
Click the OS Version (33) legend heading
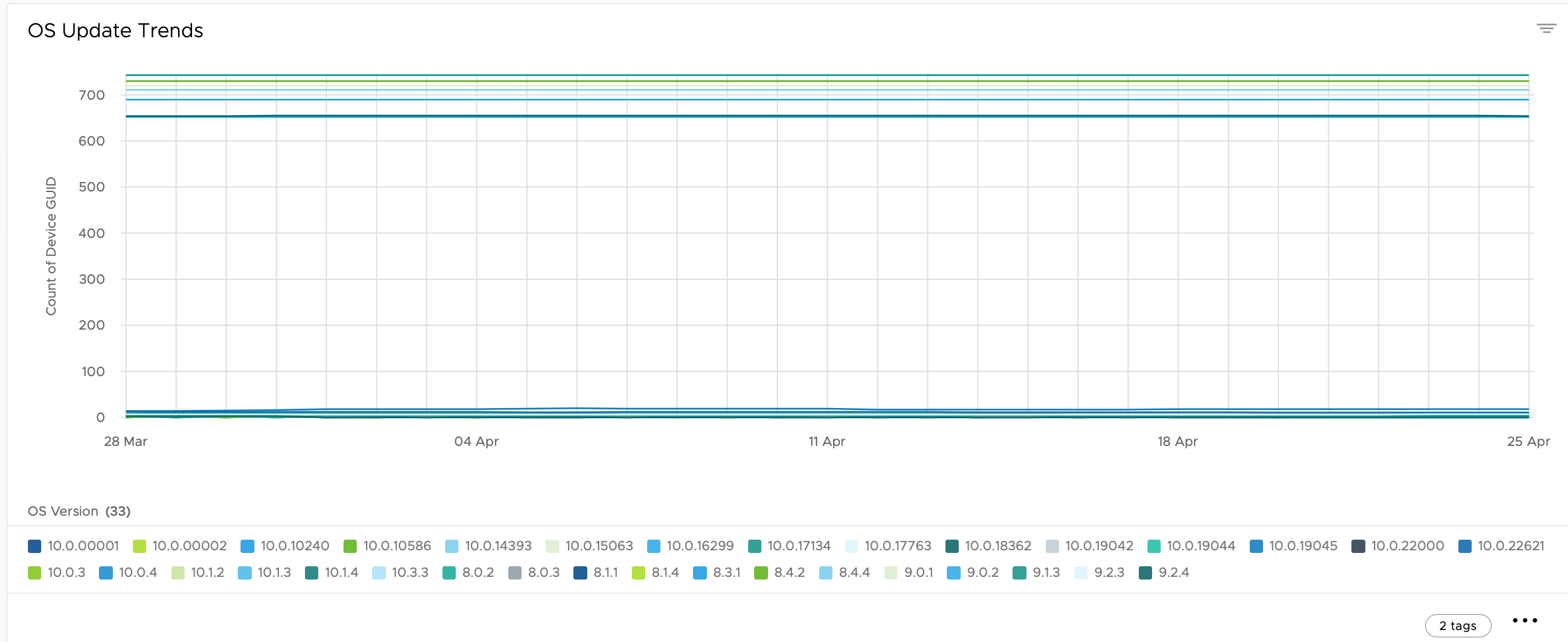[x=79, y=511]
